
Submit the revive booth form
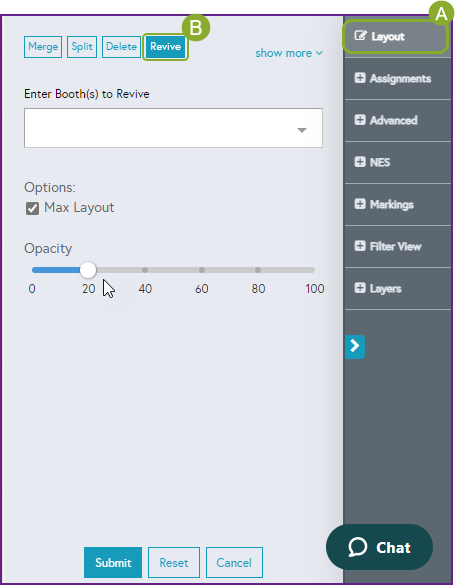point(113,562)
